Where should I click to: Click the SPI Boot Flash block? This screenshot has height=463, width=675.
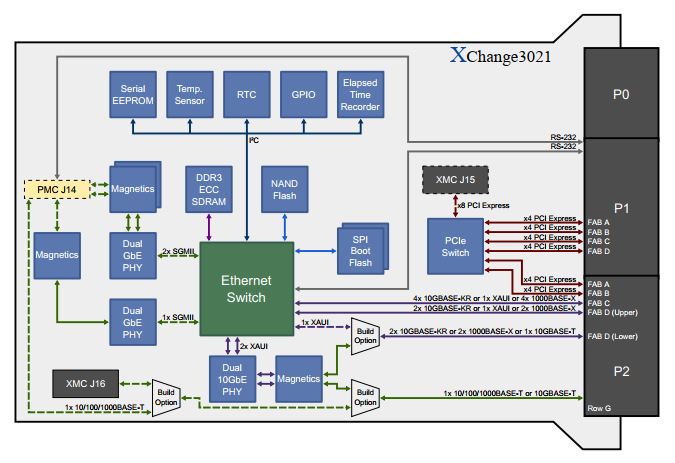pyautogui.click(x=362, y=249)
